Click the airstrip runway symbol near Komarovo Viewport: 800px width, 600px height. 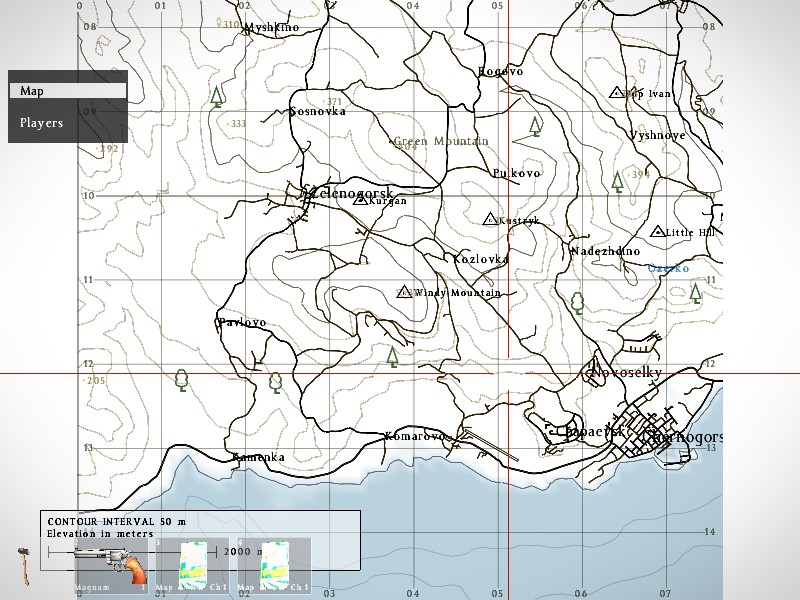pos(490,445)
